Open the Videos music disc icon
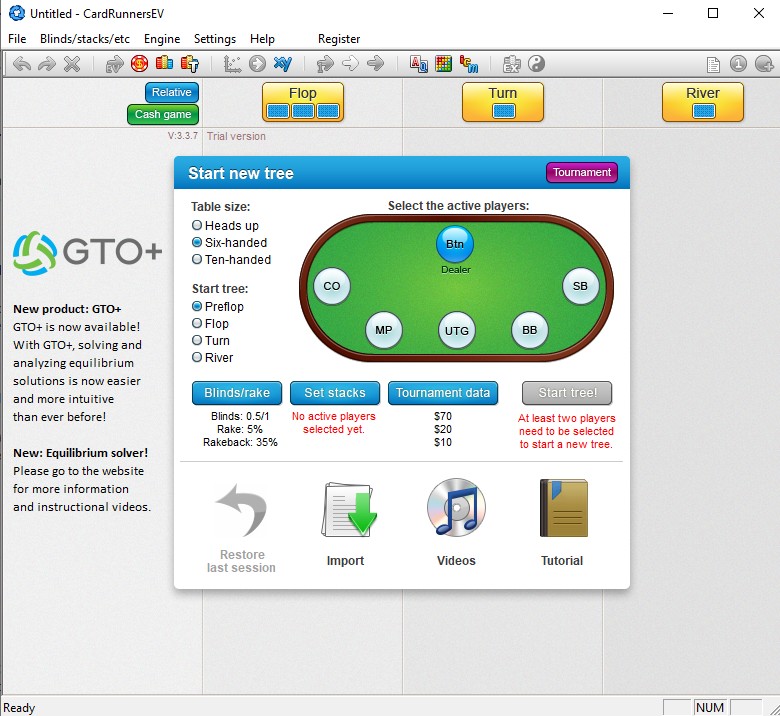The height and width of the screenshot is (716, 780). (456, 508)
